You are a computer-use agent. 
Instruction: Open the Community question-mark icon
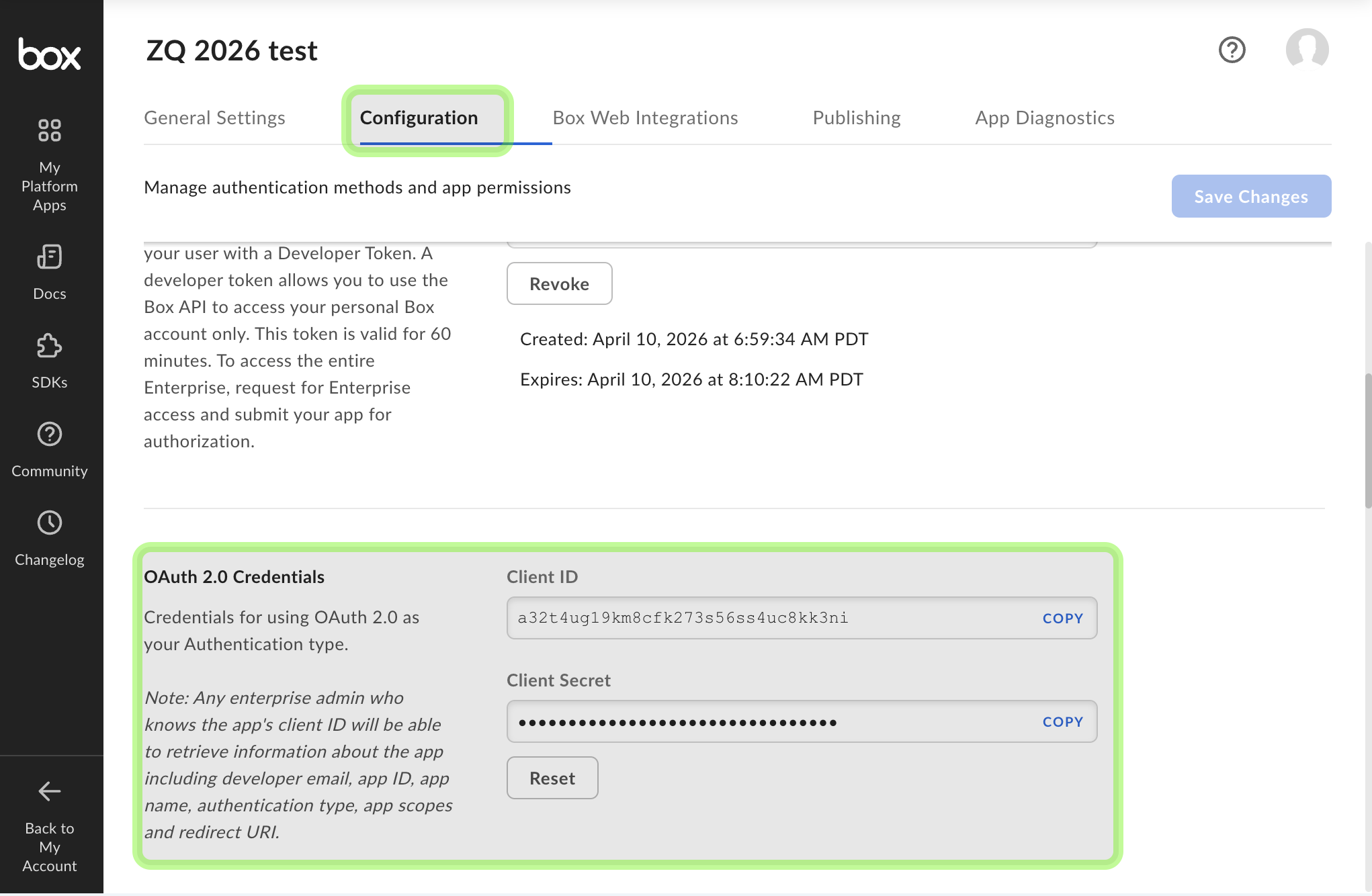pyautogui.click(x=50, y=435)
